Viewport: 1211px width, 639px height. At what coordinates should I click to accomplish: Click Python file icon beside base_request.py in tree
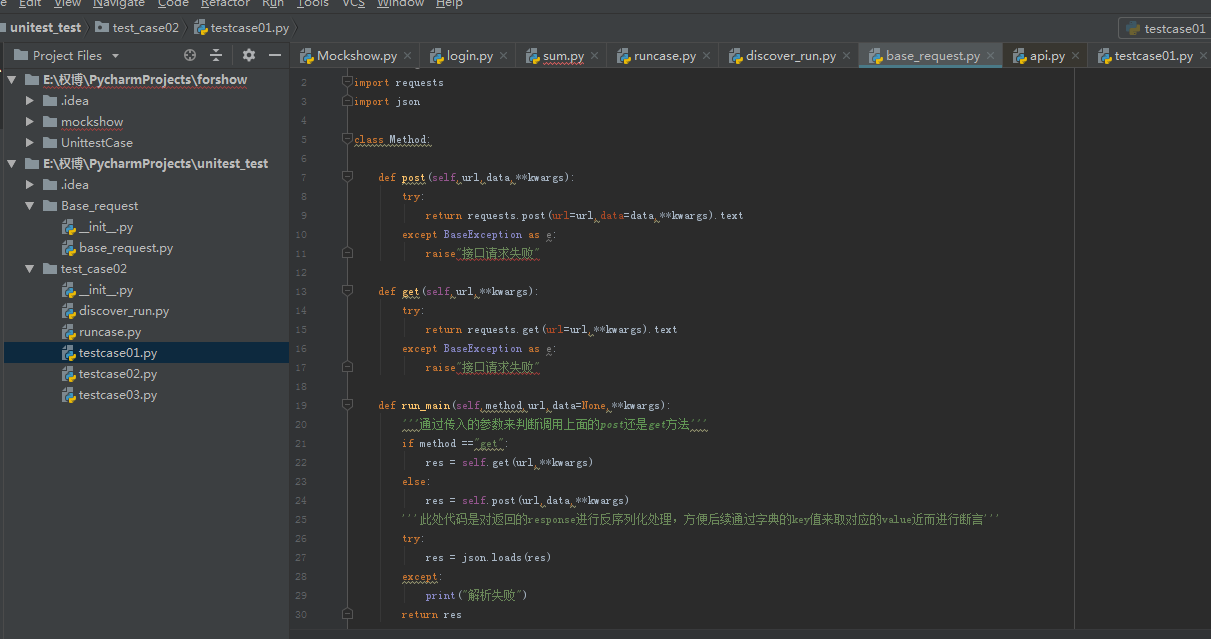pos(69,248)
